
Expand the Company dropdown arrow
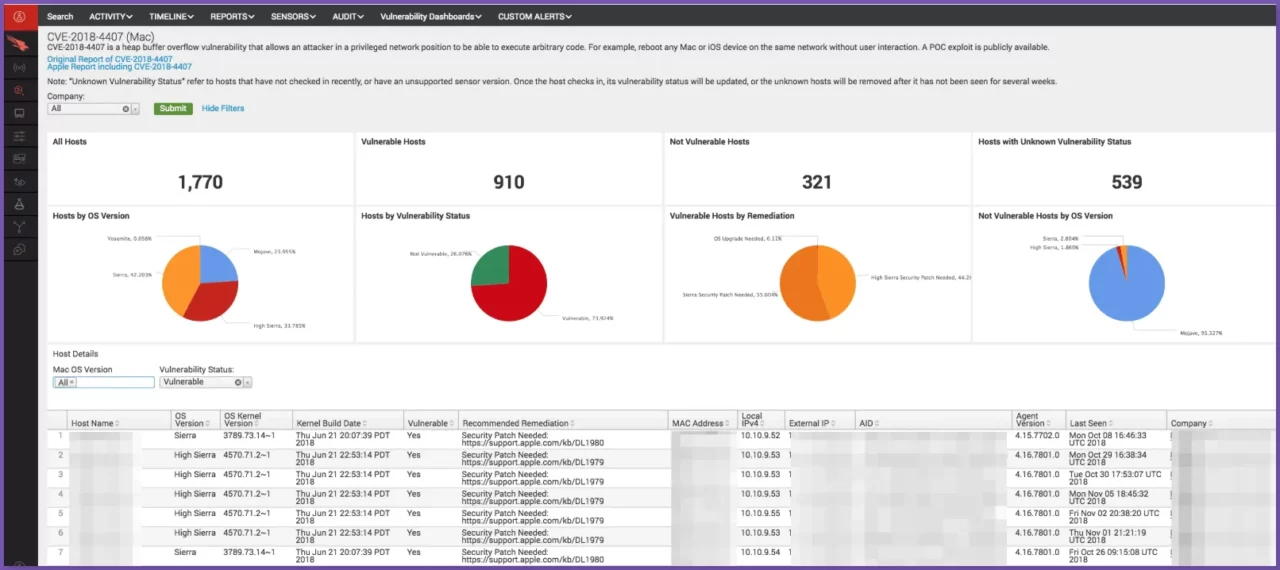point(135,109)
